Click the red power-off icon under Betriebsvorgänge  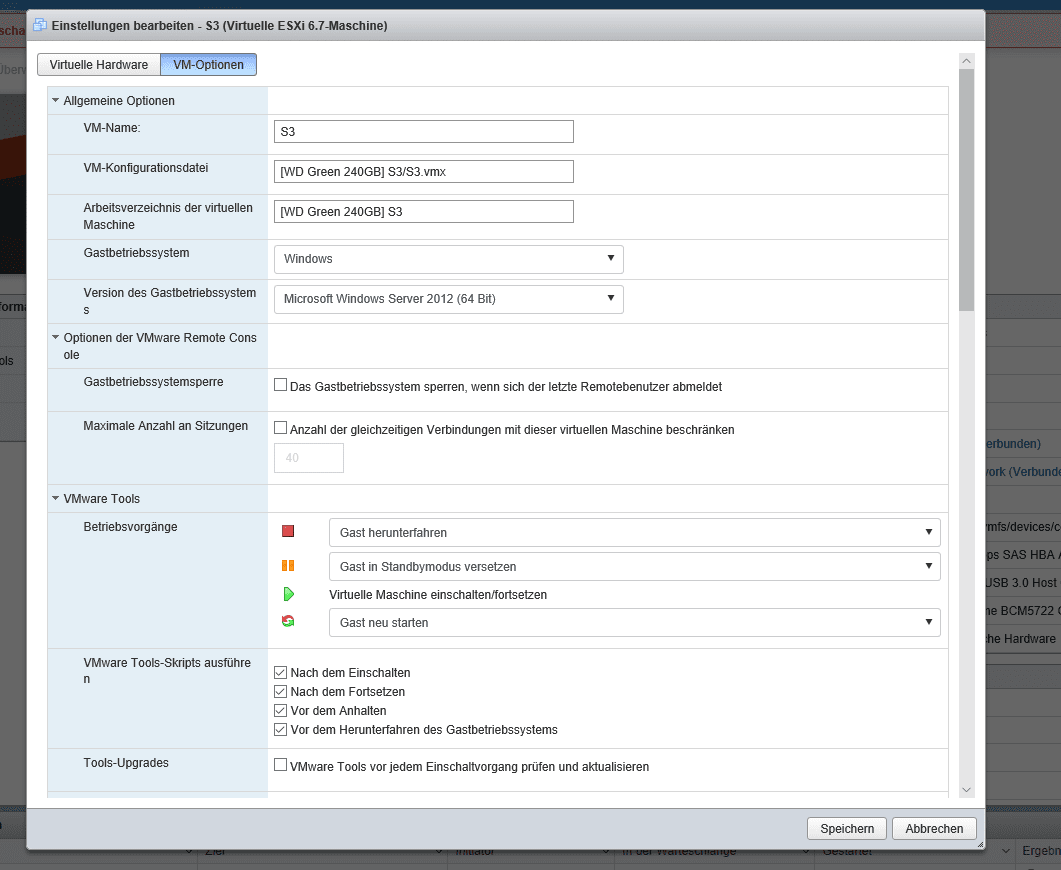pos(288,532)
